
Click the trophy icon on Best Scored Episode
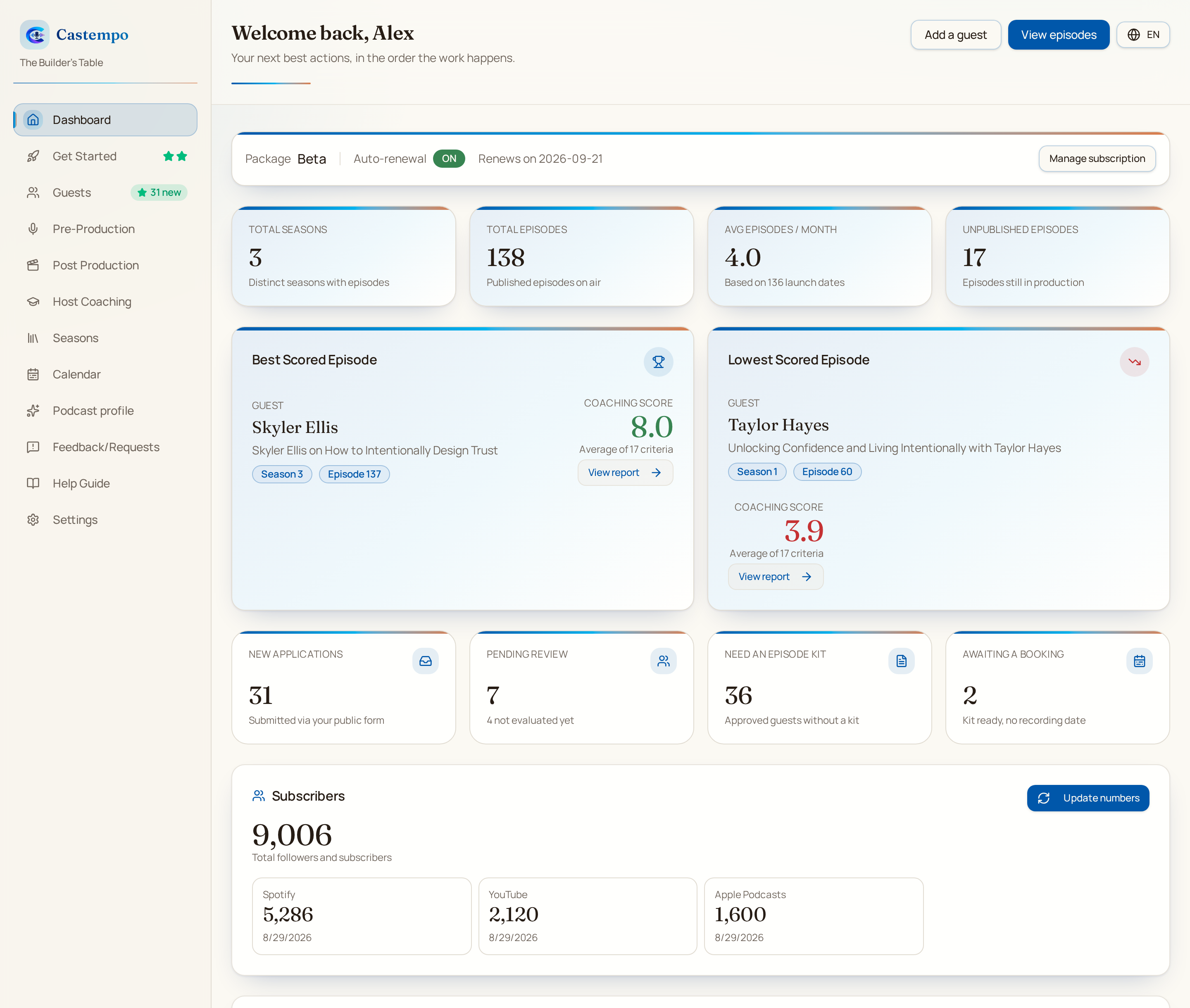coord(659,362)
